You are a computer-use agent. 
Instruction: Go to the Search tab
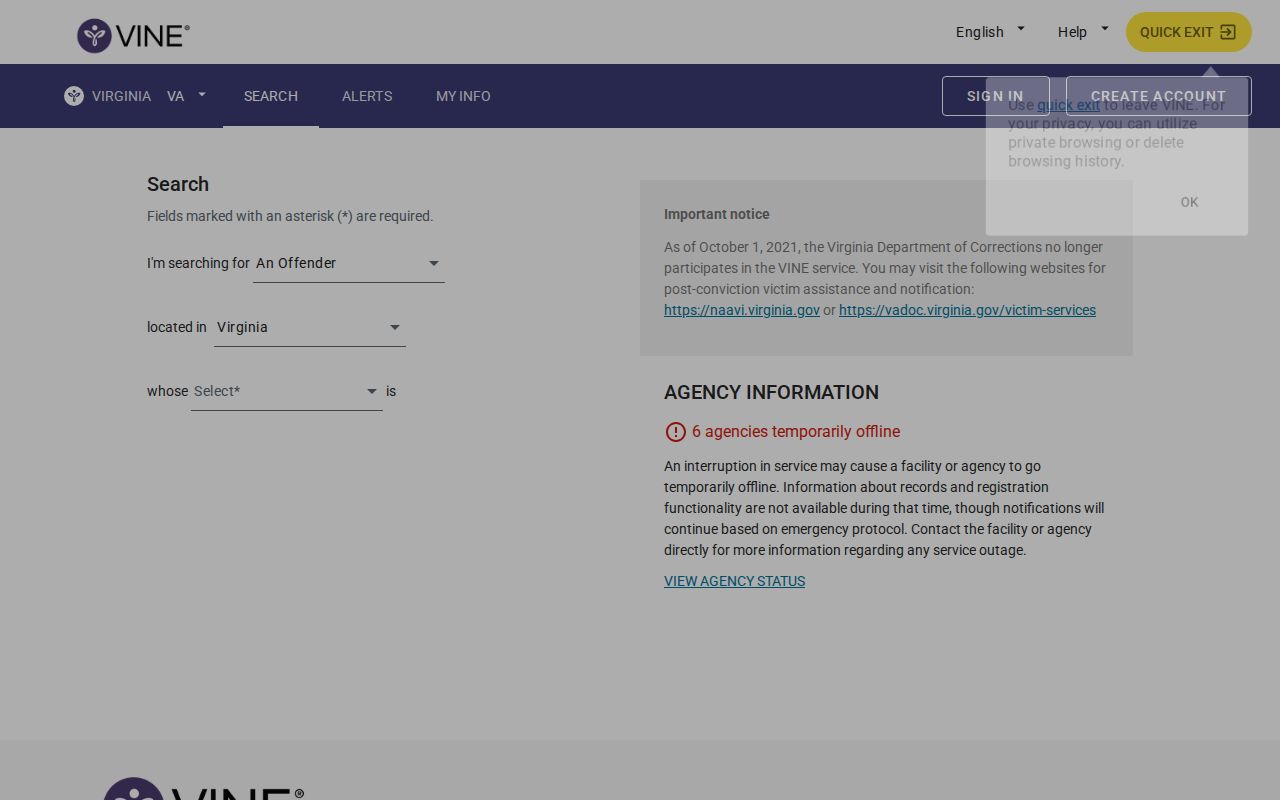point(271,96)
